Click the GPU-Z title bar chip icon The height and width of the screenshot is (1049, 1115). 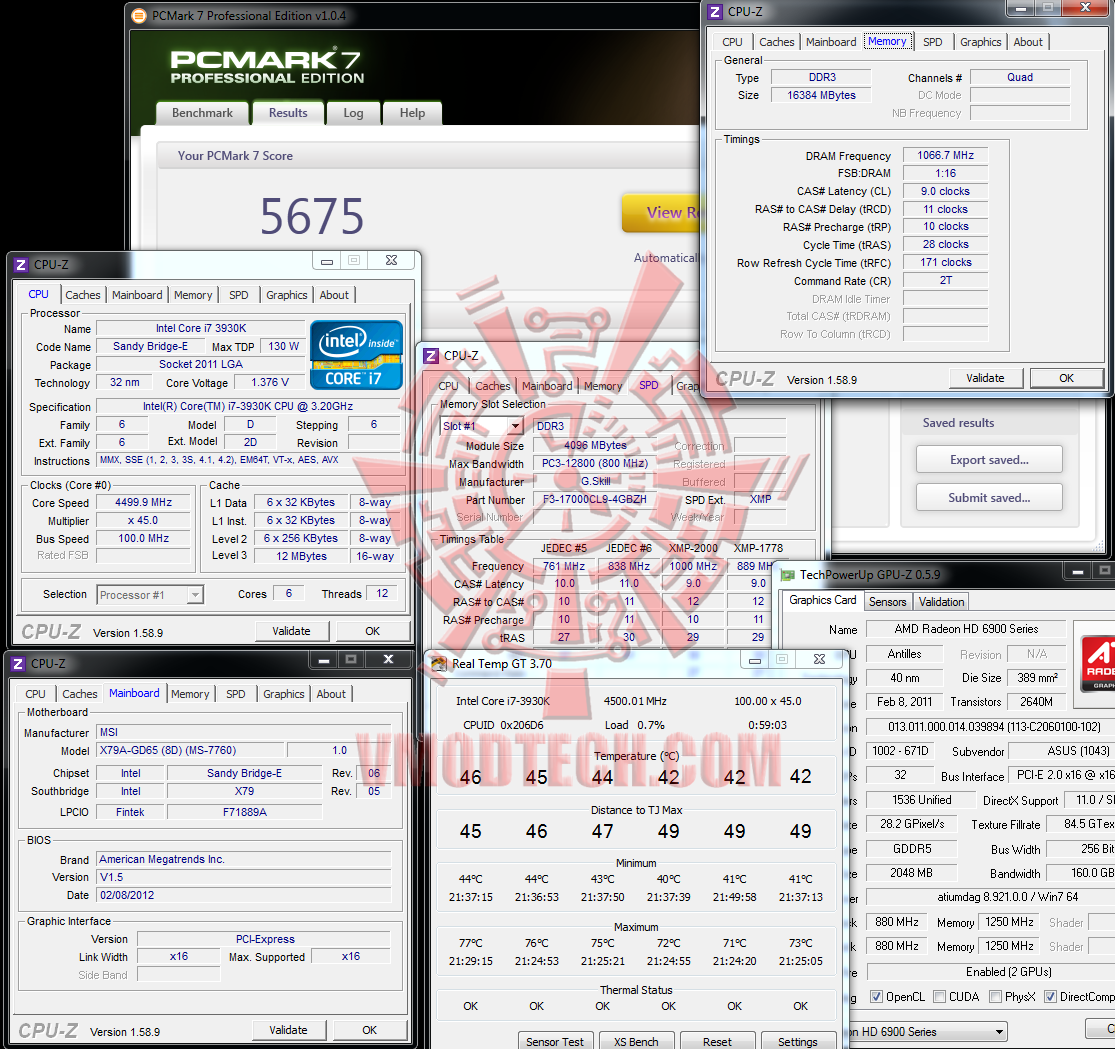pos(787,575)
